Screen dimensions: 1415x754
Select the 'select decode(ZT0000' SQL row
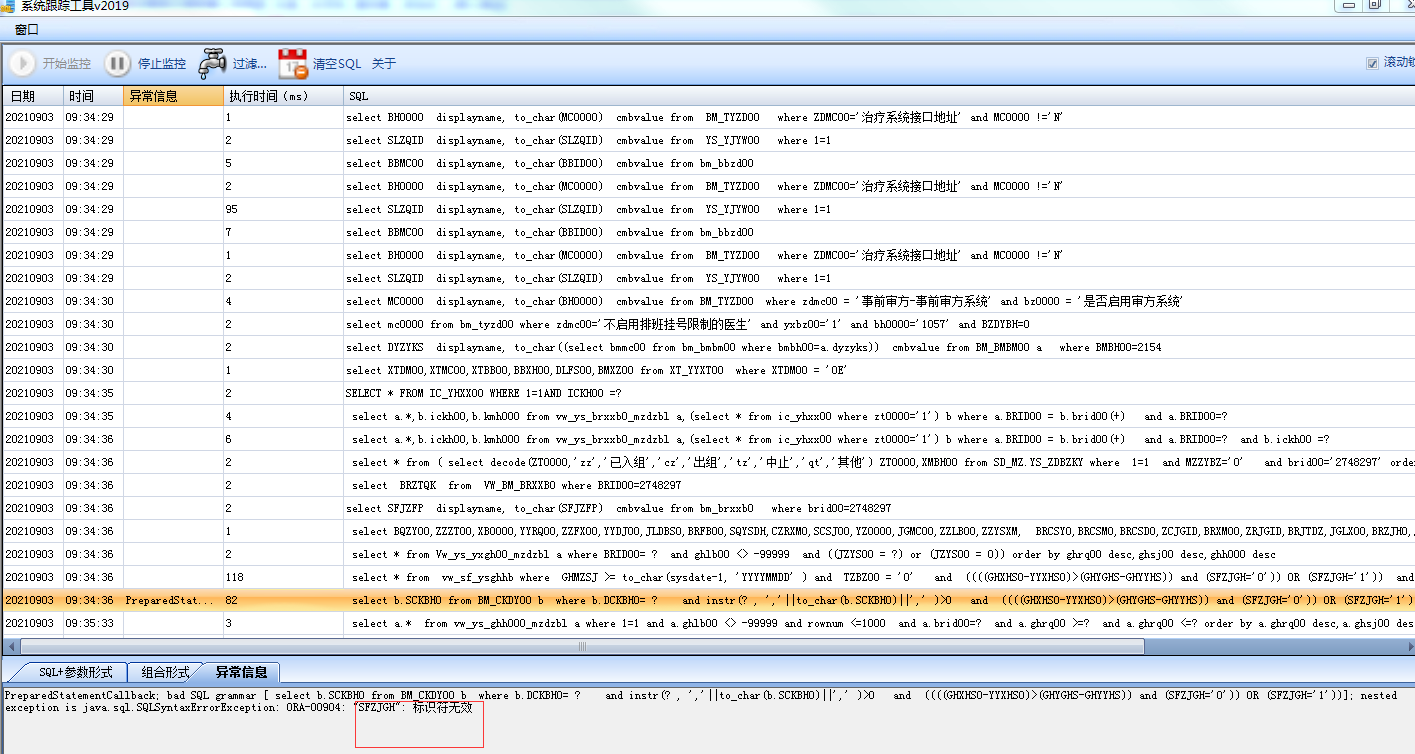708,462
